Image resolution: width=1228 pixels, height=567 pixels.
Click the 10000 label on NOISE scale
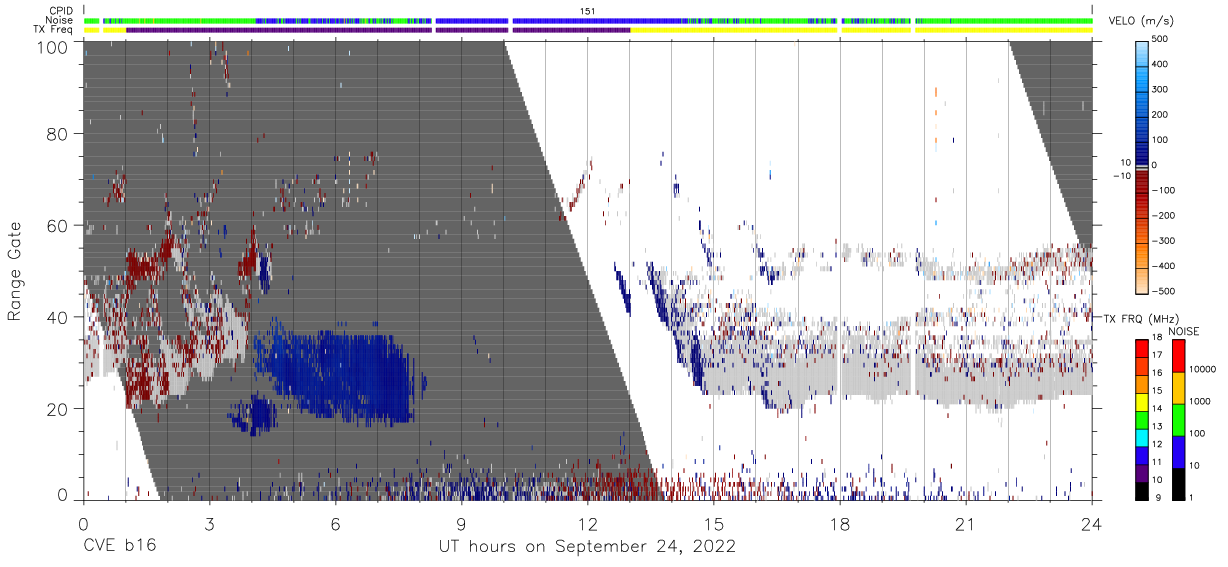point(1202,369)
